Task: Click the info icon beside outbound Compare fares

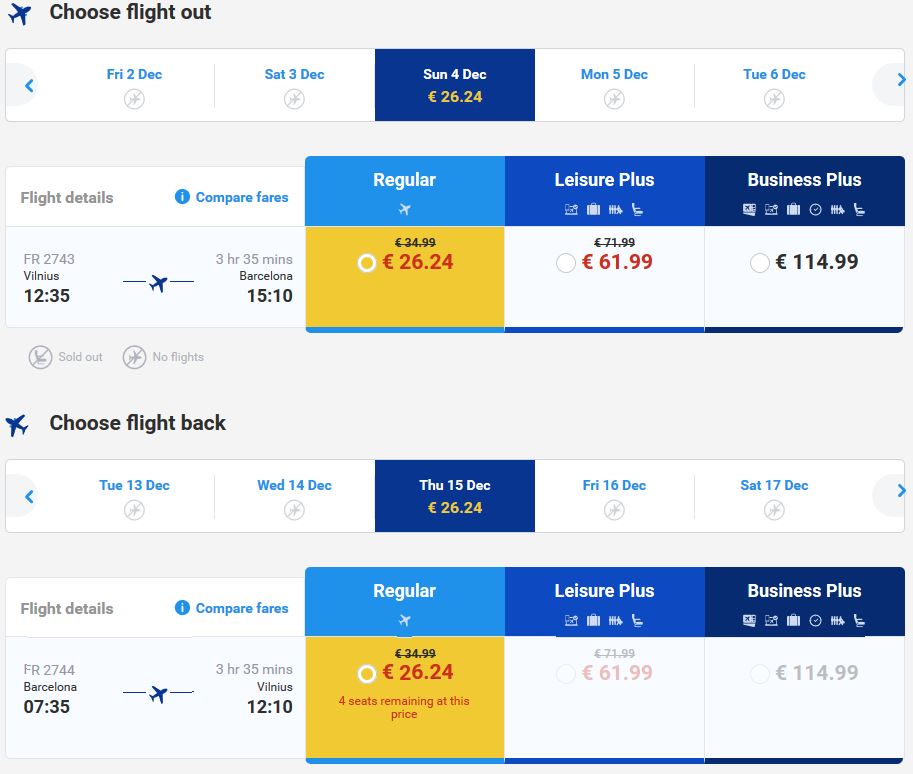Action: 182,197
